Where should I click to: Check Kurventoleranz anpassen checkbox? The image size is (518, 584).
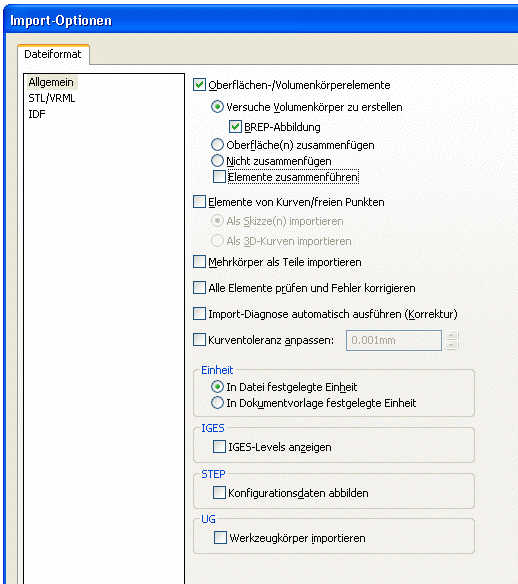coord(199,340)
